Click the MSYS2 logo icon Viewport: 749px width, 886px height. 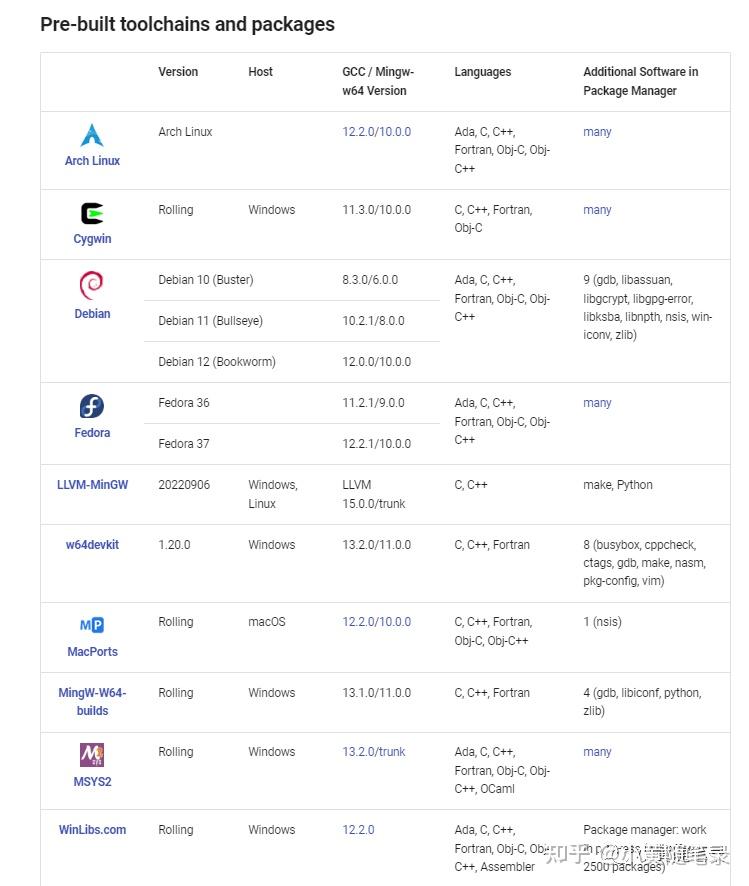click(92, 754)
